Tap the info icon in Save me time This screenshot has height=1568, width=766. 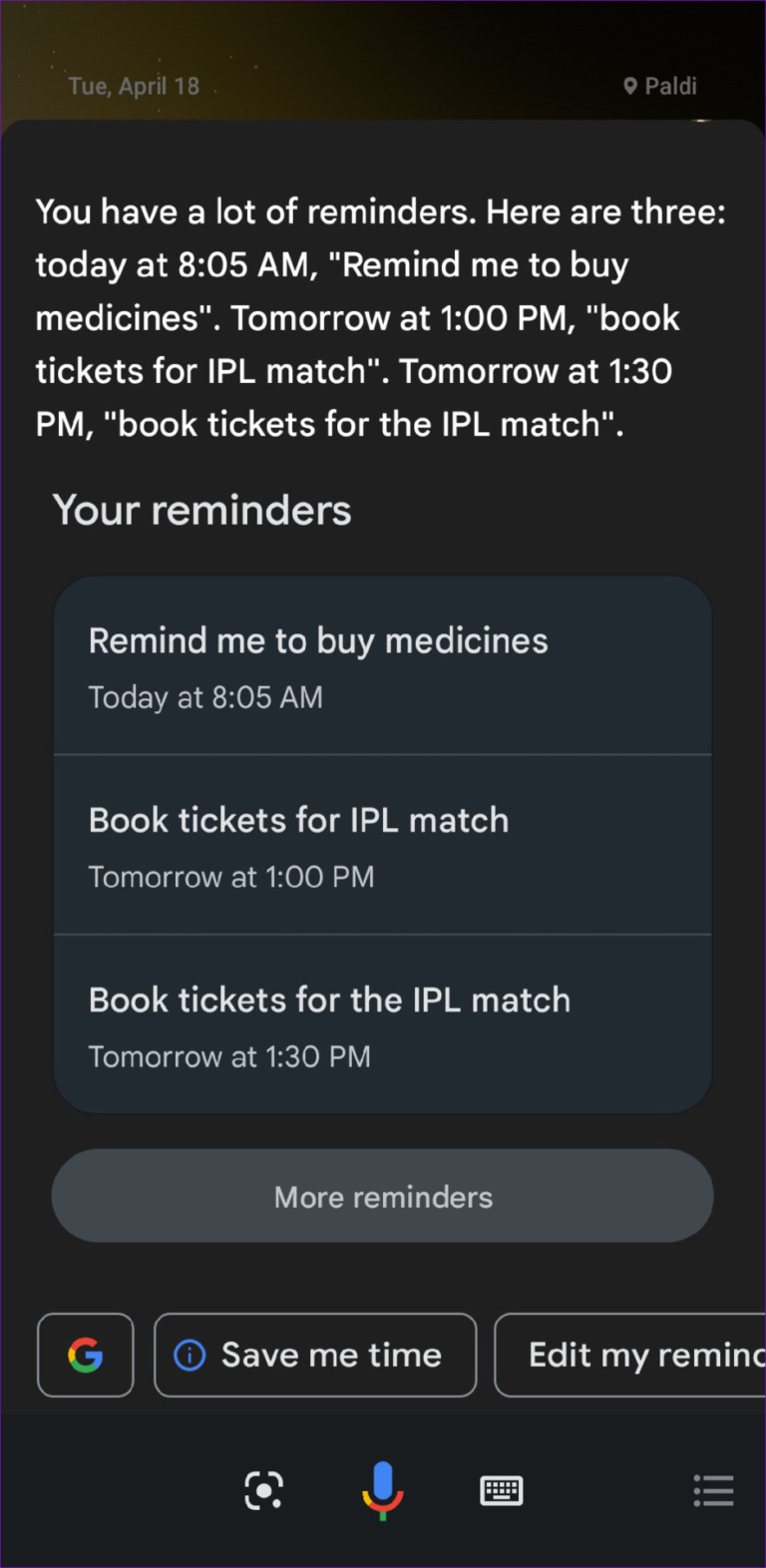pyautogui.click(x=190, y=1356)
